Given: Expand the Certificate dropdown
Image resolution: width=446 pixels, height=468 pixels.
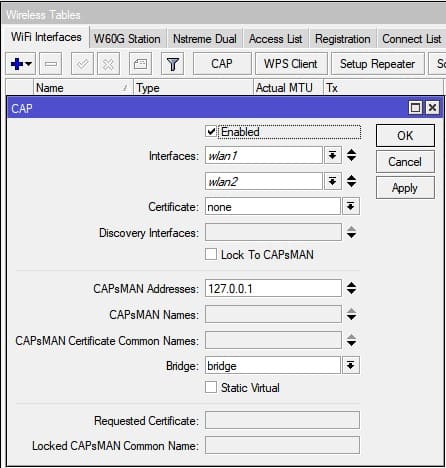Looking at the screenshot, I should (x=350, y=206).
